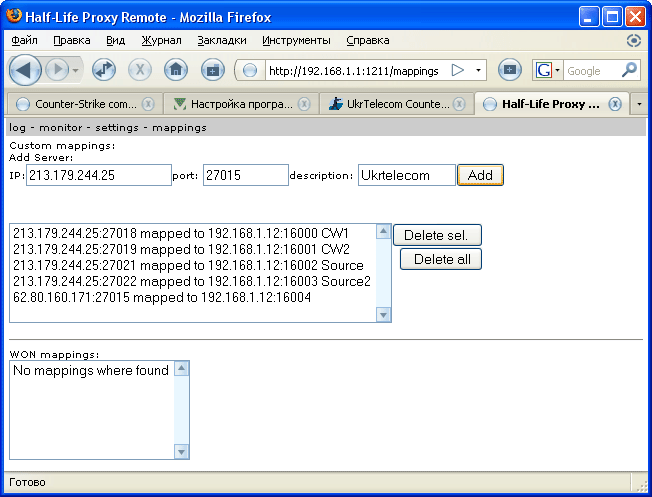Screen dimensions: 652x497
Task: Switch to the Настройка програ... tab
Action: tap(239, 104)
